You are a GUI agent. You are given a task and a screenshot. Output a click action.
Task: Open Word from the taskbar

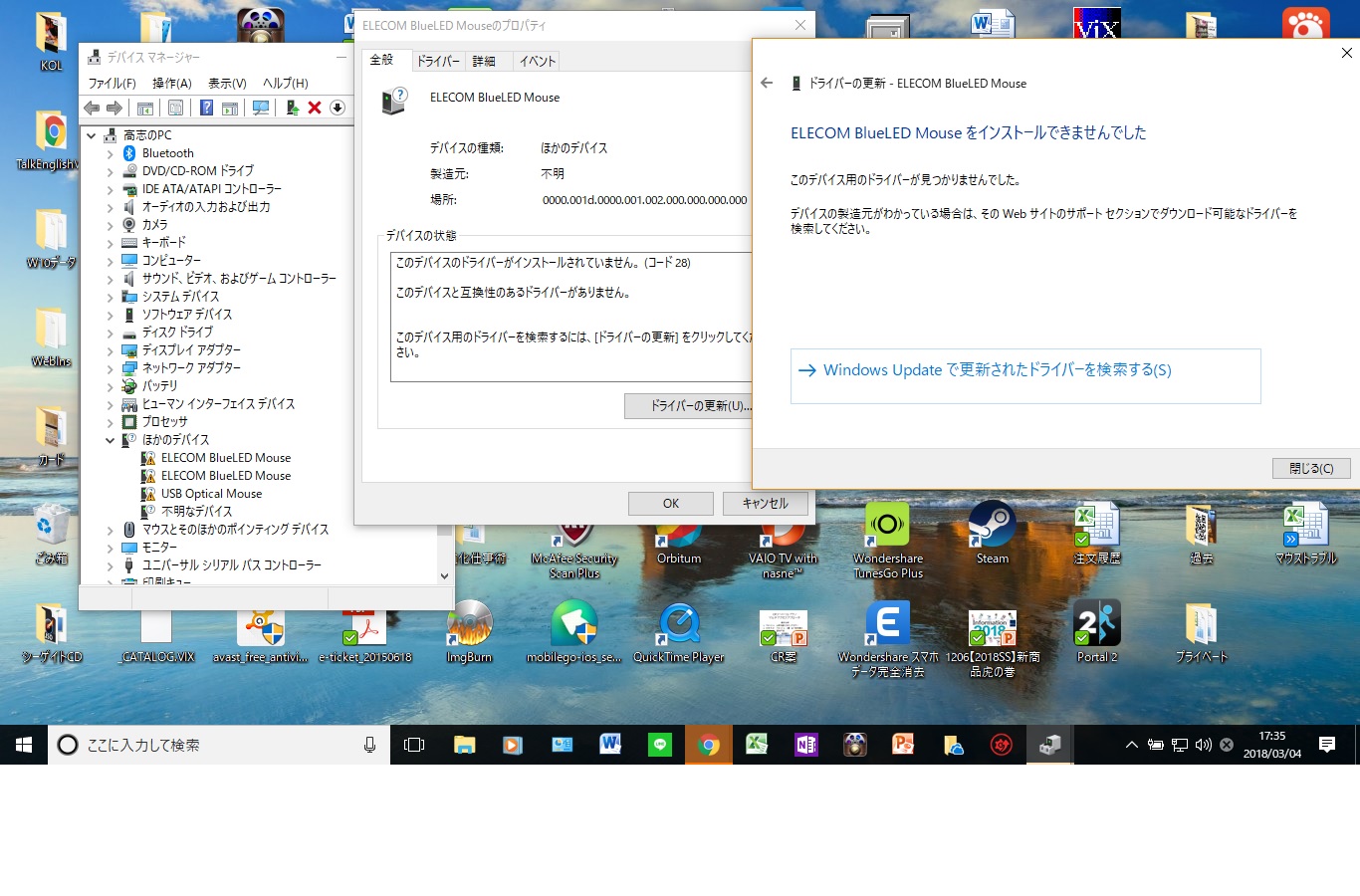point(610,745)
